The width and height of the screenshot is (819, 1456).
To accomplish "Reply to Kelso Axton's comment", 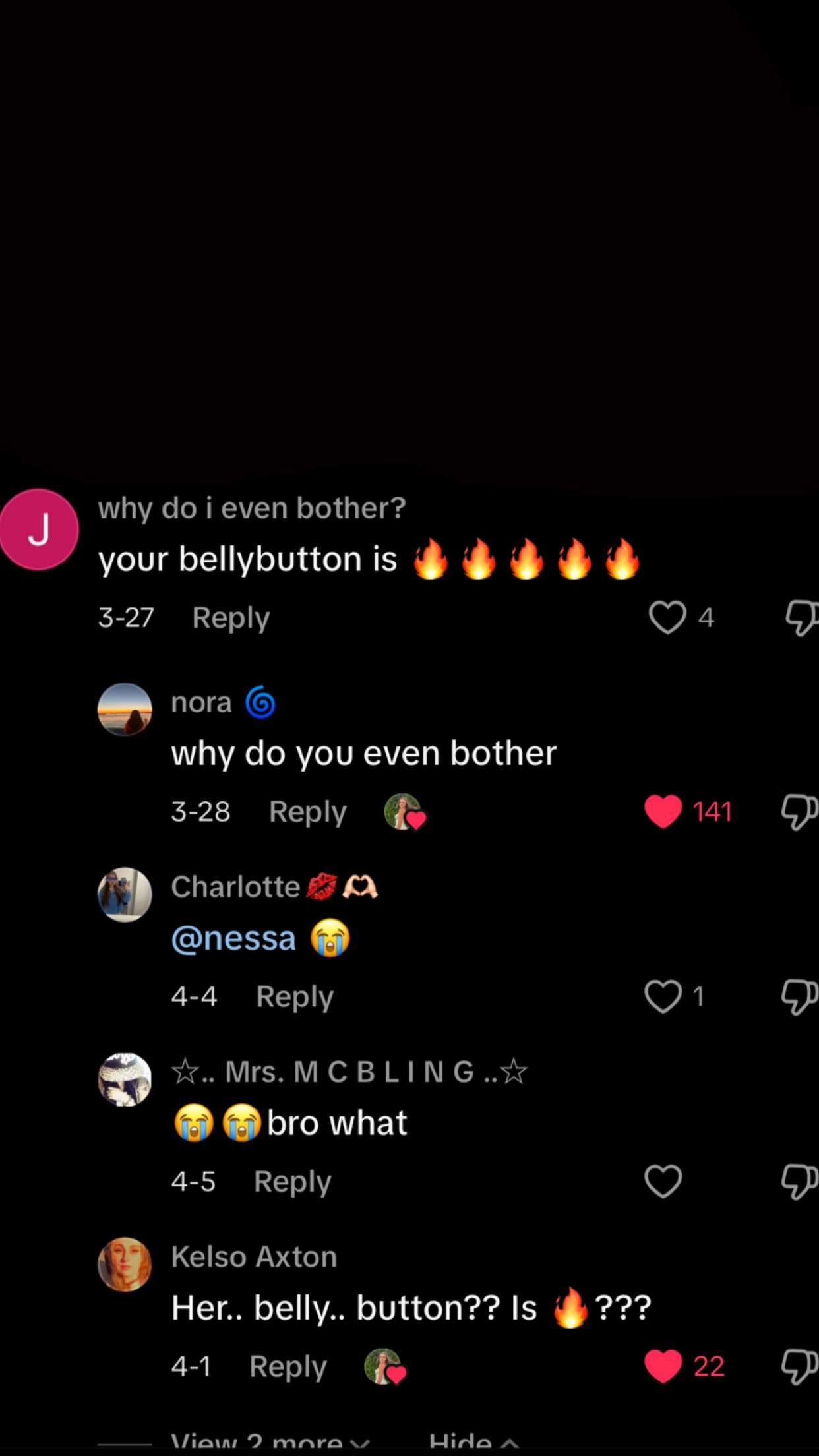I will point(288,1366).
